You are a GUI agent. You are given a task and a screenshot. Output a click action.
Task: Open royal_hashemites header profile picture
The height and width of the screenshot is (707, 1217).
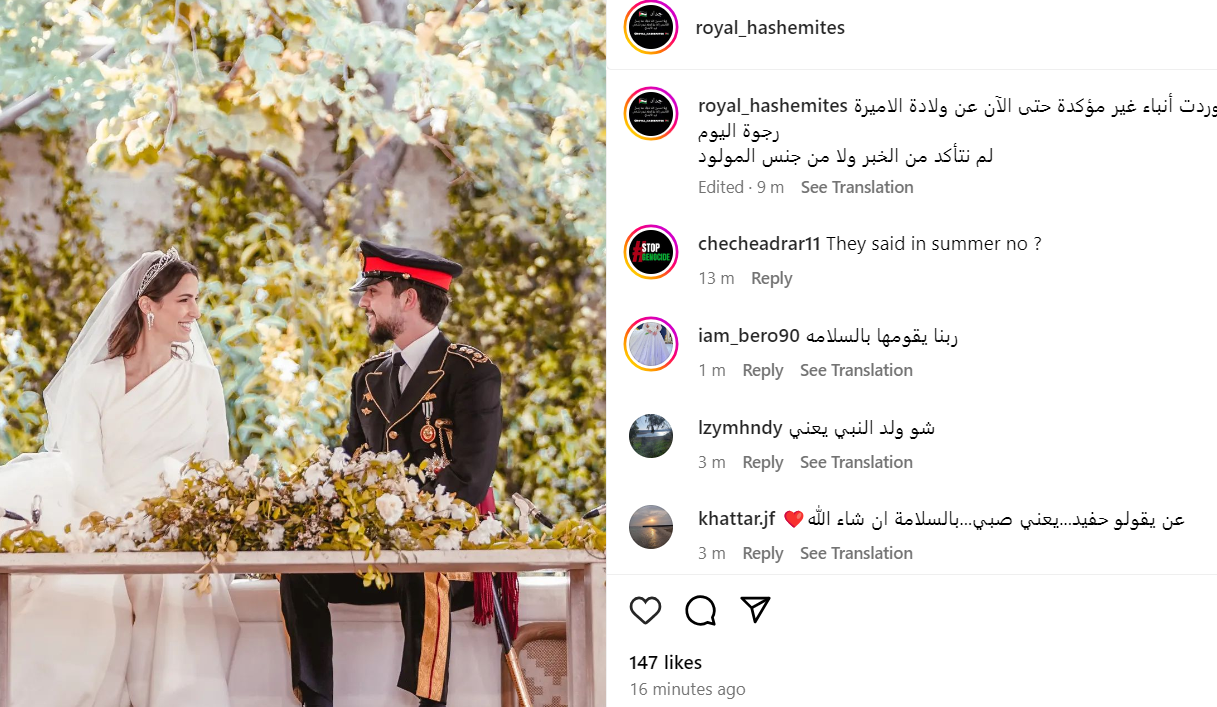651,27
